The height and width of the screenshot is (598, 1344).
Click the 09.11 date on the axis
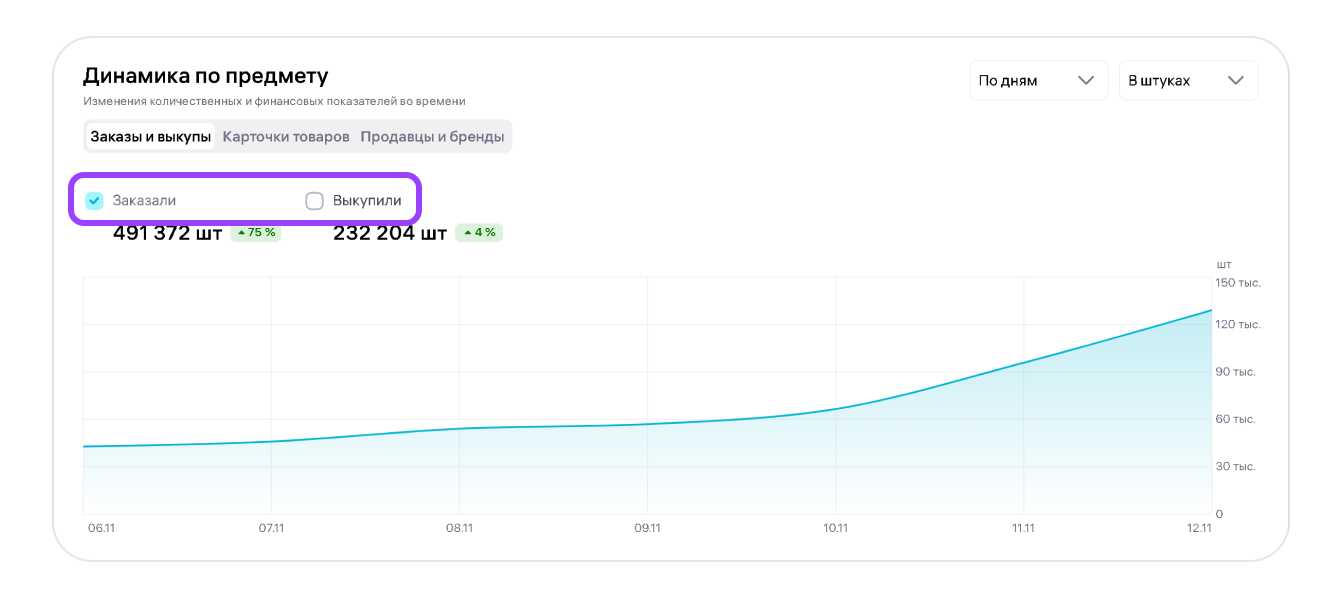click(x=647, y=528)
